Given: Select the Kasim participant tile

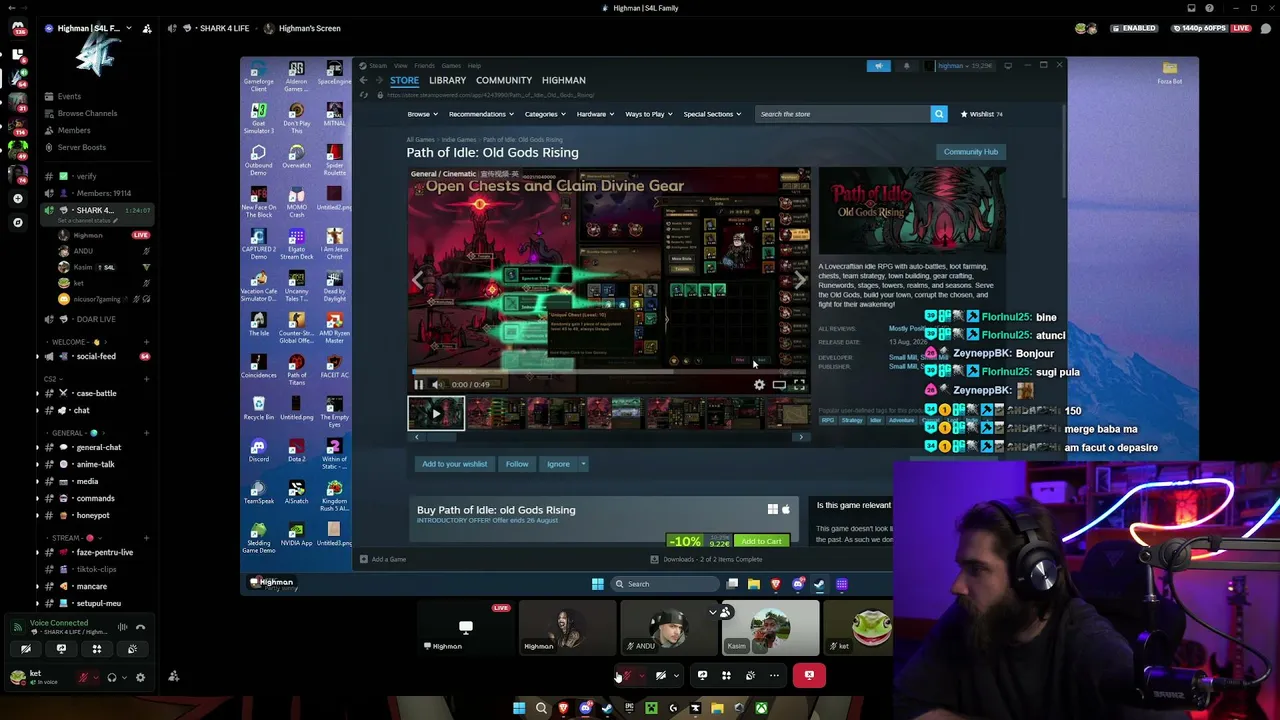Looking at the screenshot, I should coord(770,628).
